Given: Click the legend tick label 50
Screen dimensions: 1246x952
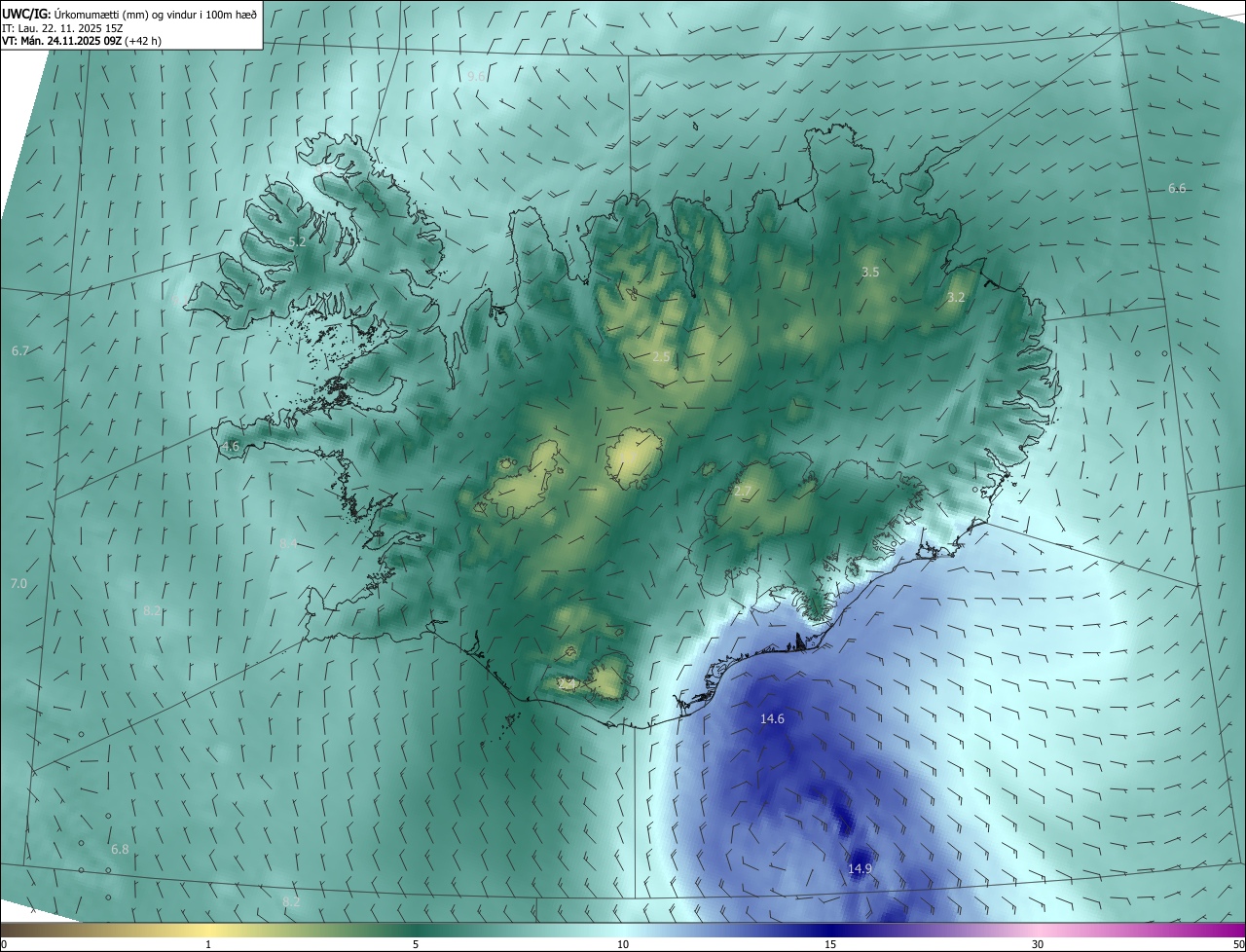Looking at the screenshot, I should click(x=1238, y=944).
